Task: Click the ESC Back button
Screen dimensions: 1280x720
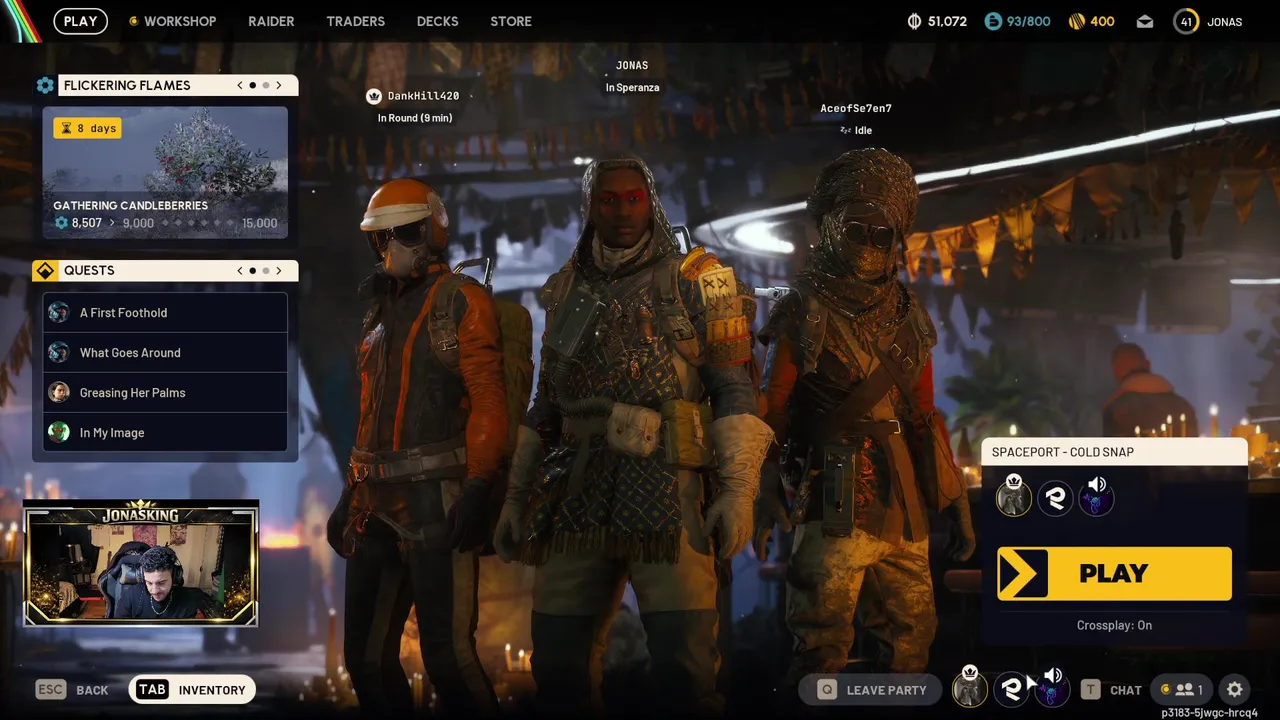Action: tap(72, 690)
